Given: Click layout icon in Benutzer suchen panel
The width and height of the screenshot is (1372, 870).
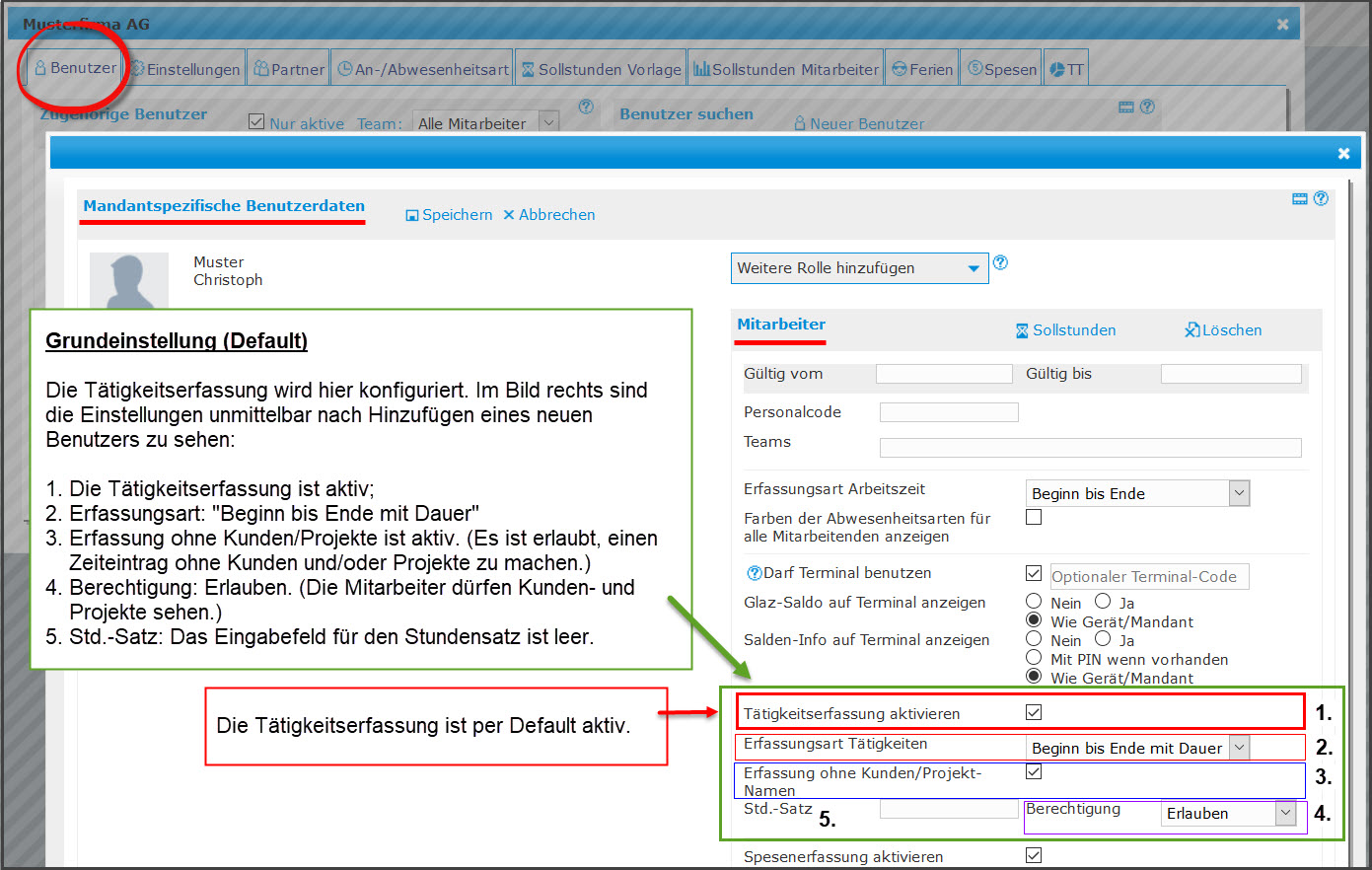Looking at the screenshot, I should click(x=1126, y=107).
